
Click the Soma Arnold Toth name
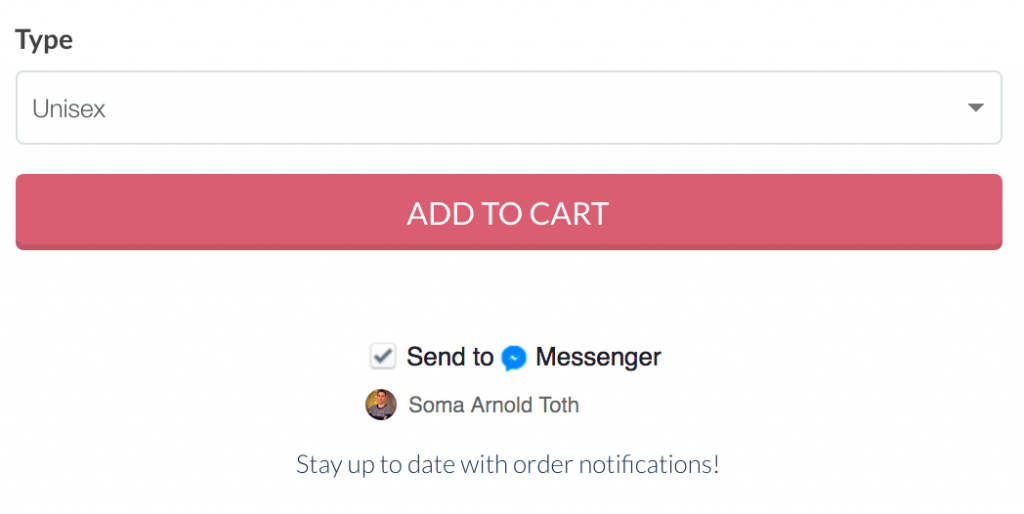494,405
